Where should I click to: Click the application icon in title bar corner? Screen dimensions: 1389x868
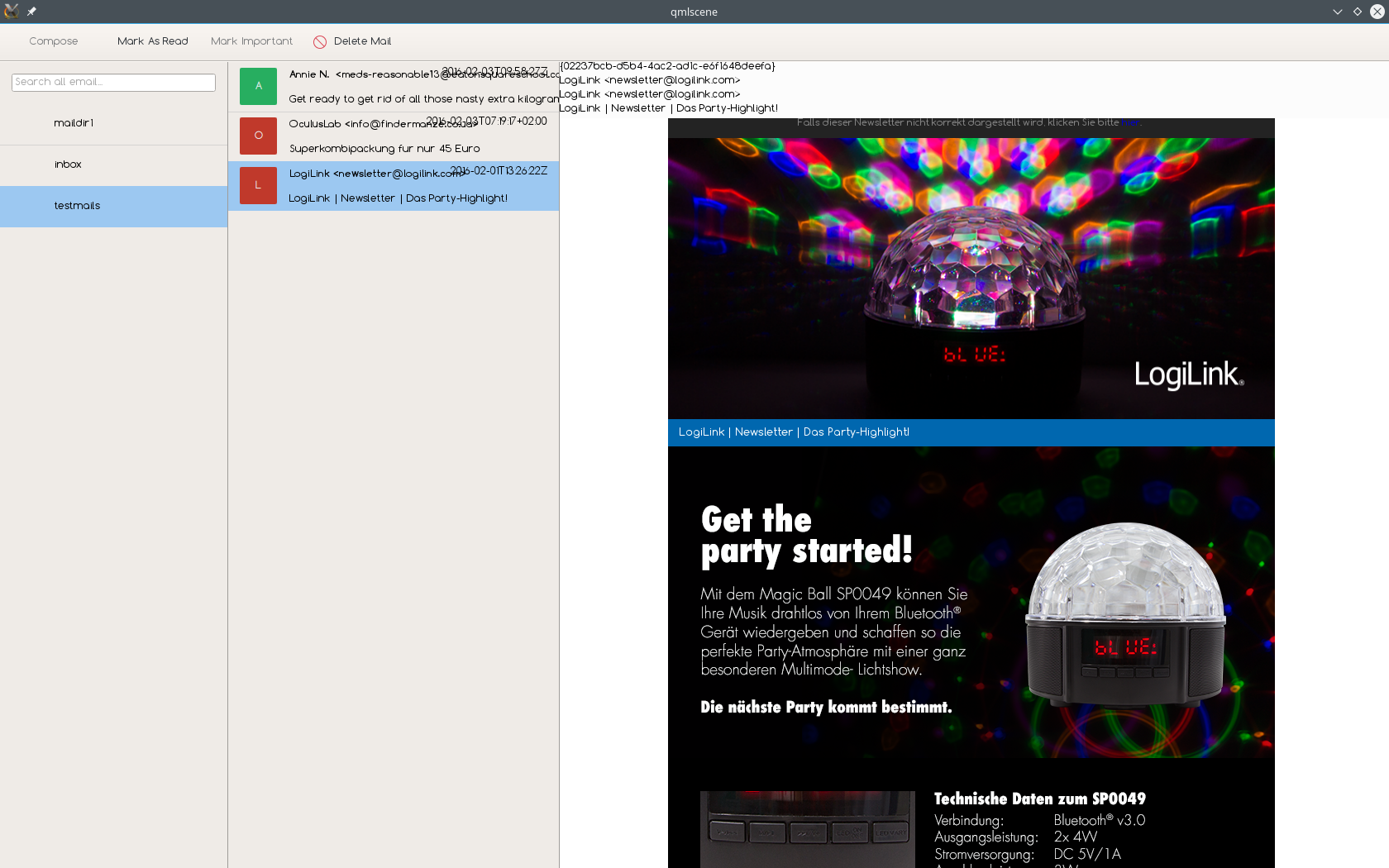click(x=12, y=12)
